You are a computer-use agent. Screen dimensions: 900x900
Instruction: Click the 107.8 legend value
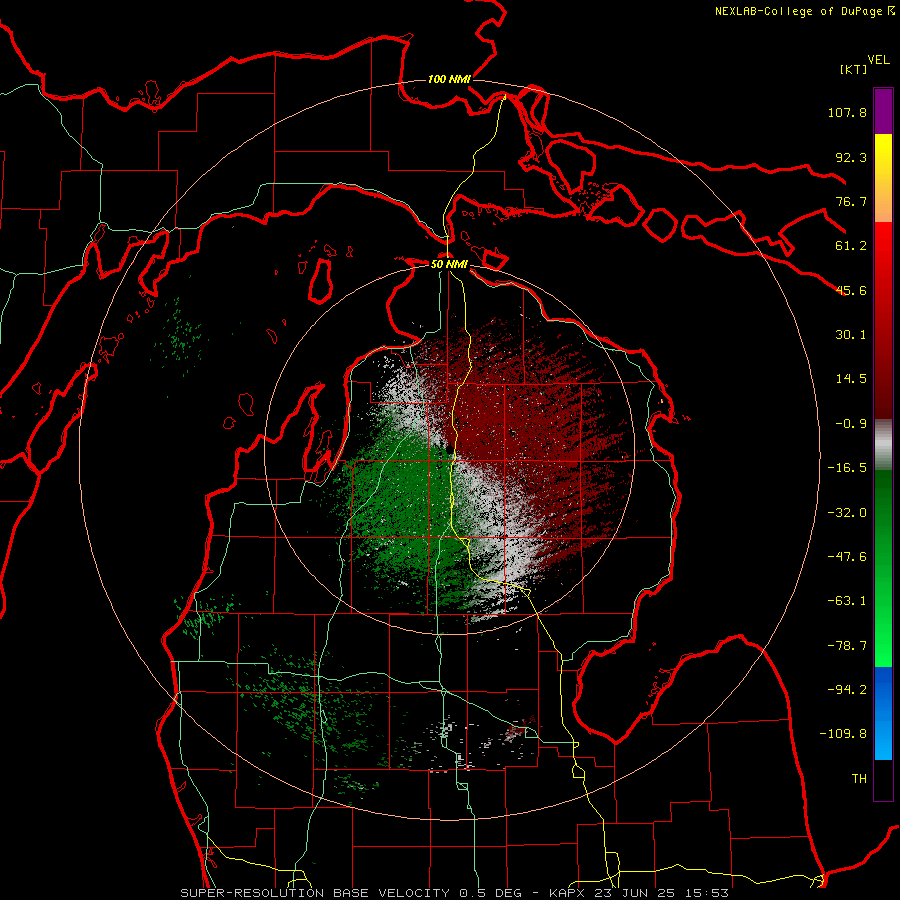click(x=847, y=112)
